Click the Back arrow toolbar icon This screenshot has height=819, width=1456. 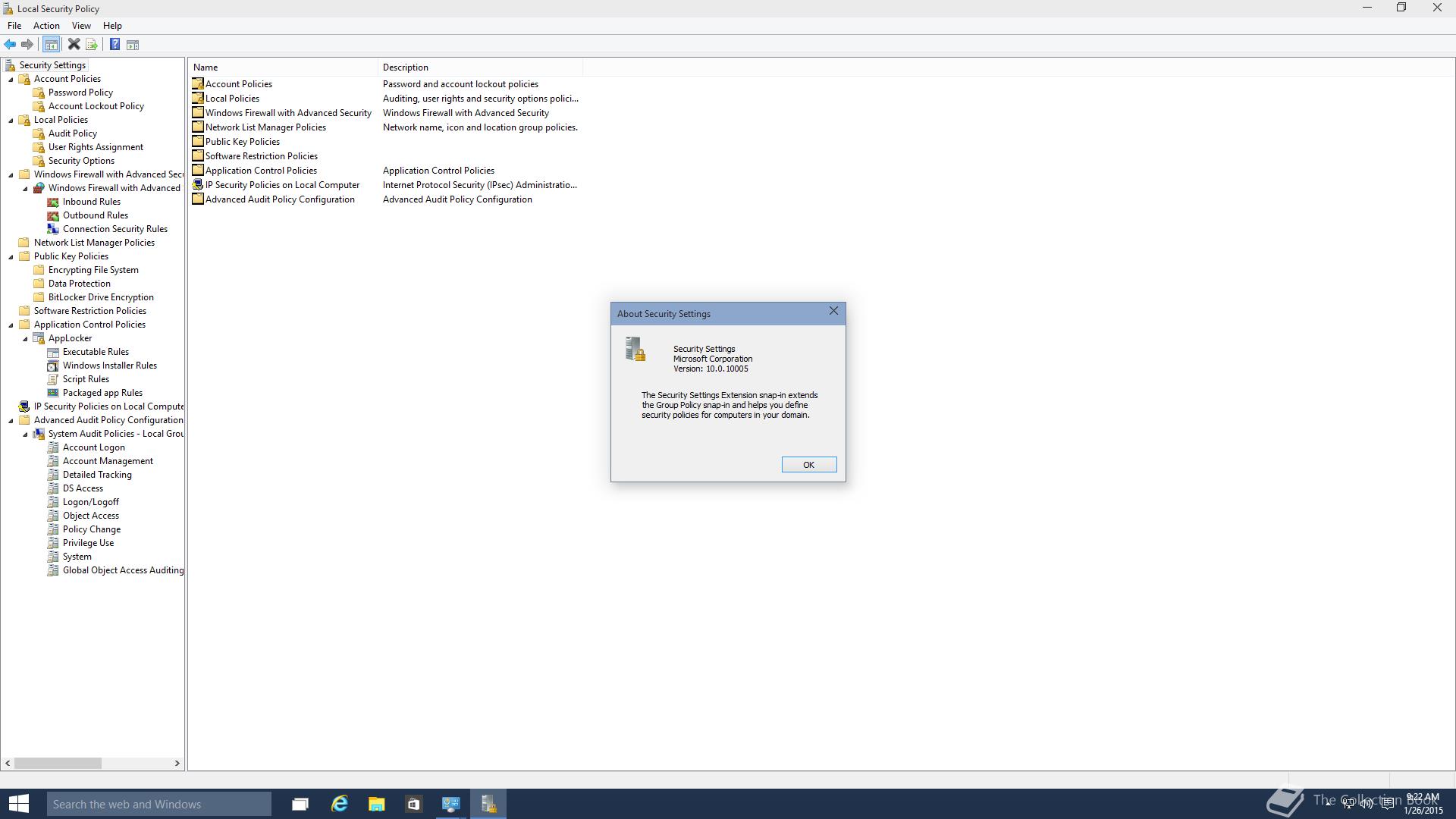click(11, 45)
